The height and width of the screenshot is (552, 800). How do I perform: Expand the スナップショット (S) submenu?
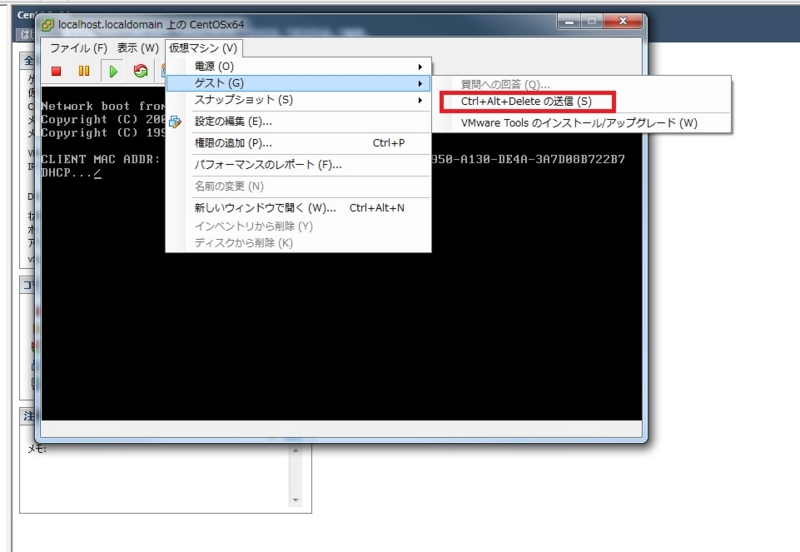(x=298, y=100)
